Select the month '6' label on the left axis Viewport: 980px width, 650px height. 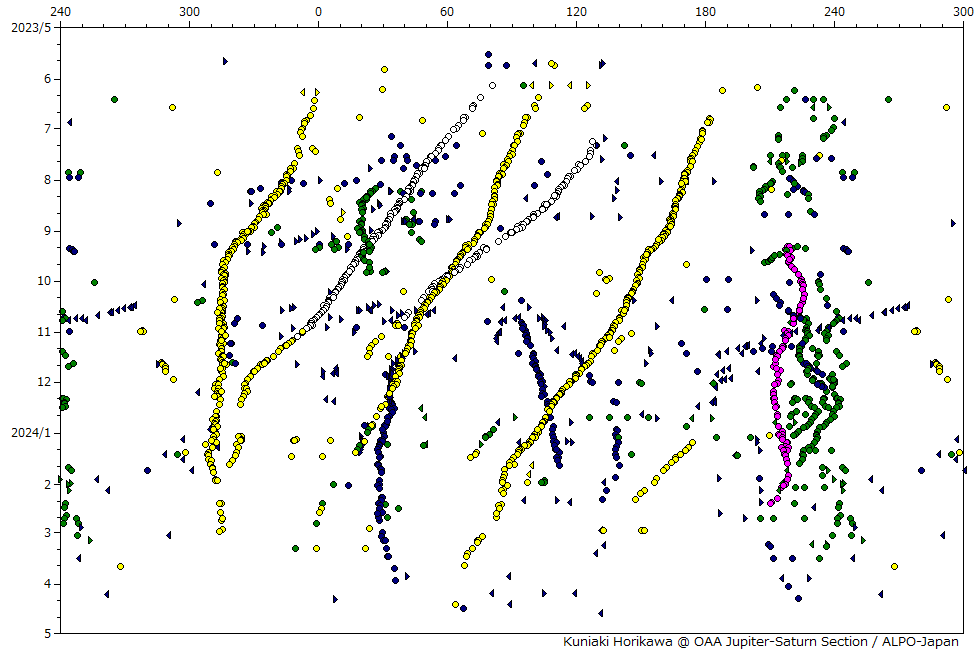48,79
